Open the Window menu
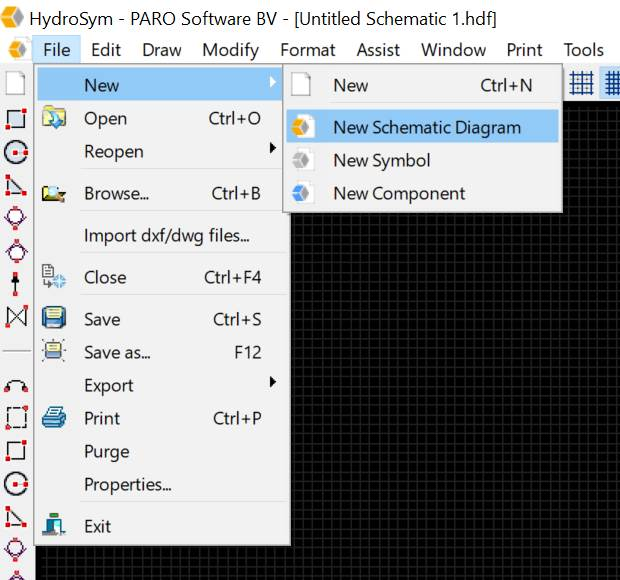 (454, 50)
